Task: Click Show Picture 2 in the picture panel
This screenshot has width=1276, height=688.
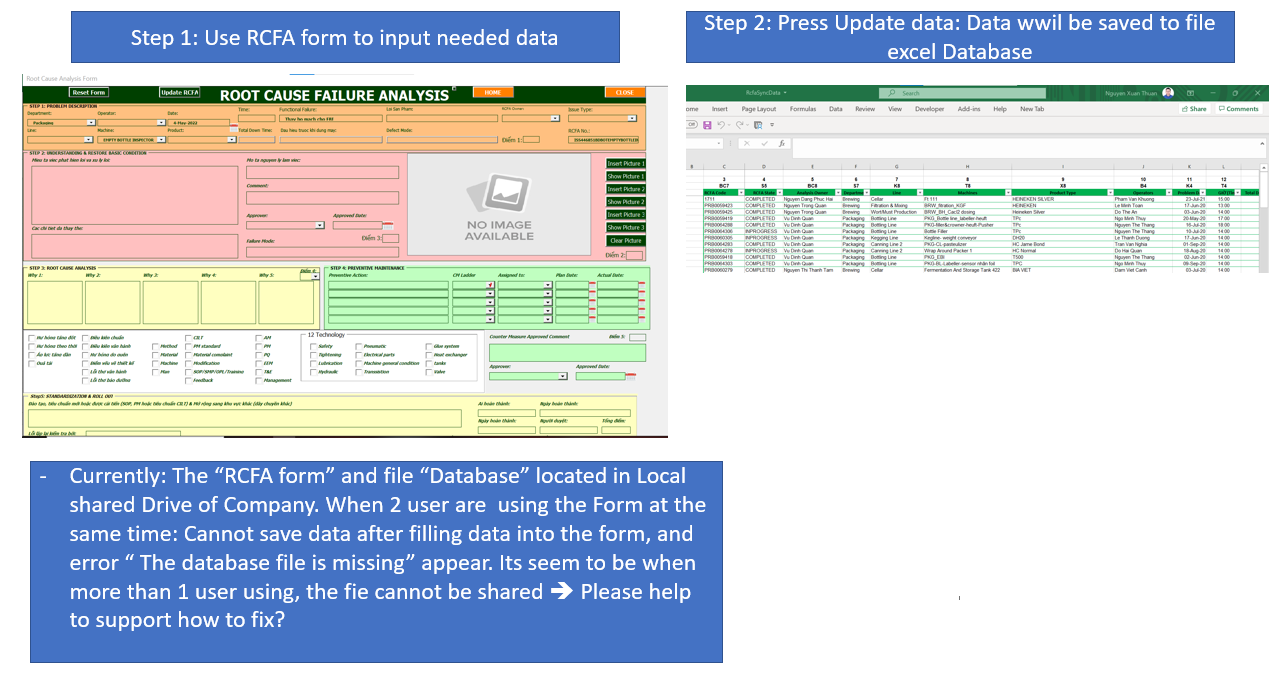Action: click(625, 202)
